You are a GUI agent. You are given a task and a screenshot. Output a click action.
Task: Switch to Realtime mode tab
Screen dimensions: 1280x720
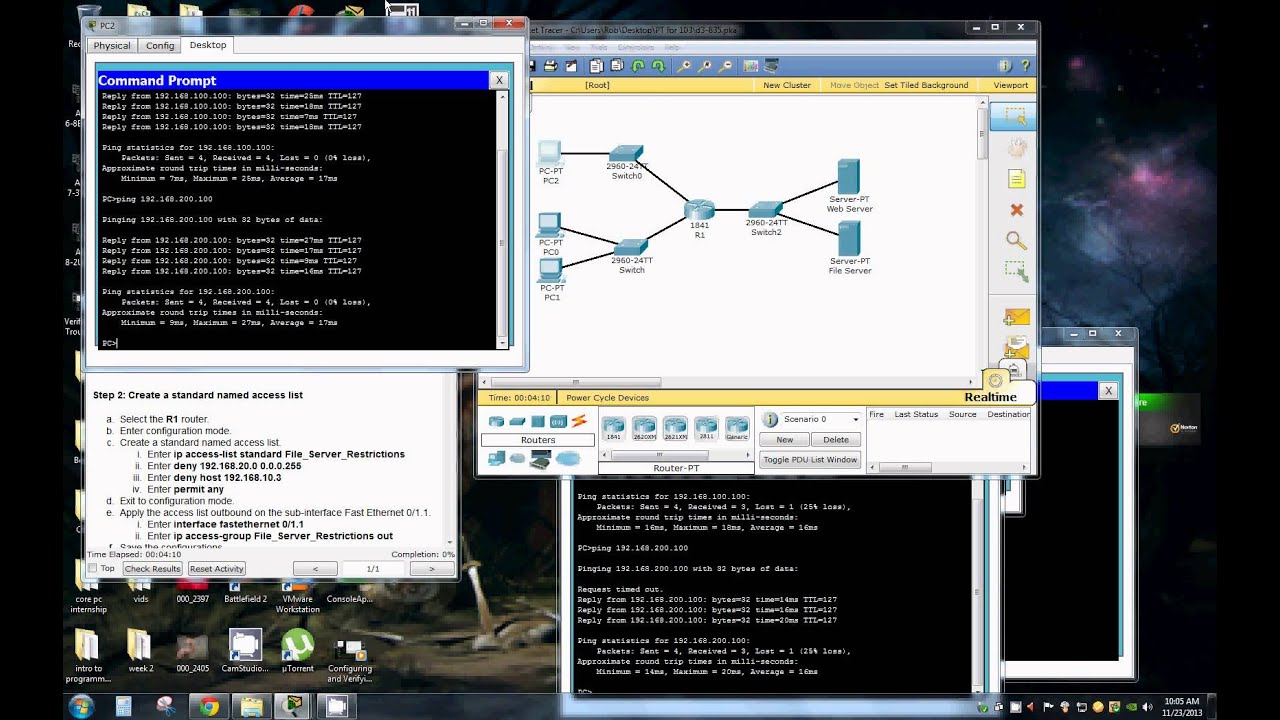(x=990, y=397)
